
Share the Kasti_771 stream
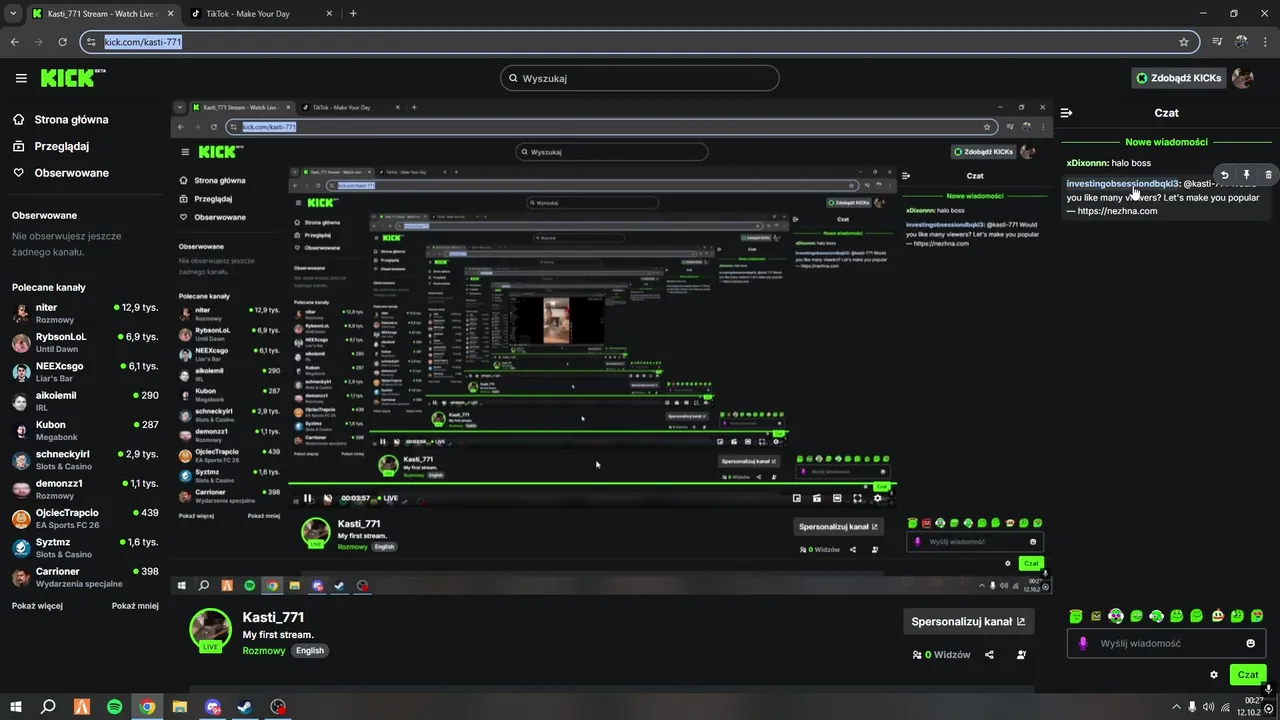tap(989, 655)
